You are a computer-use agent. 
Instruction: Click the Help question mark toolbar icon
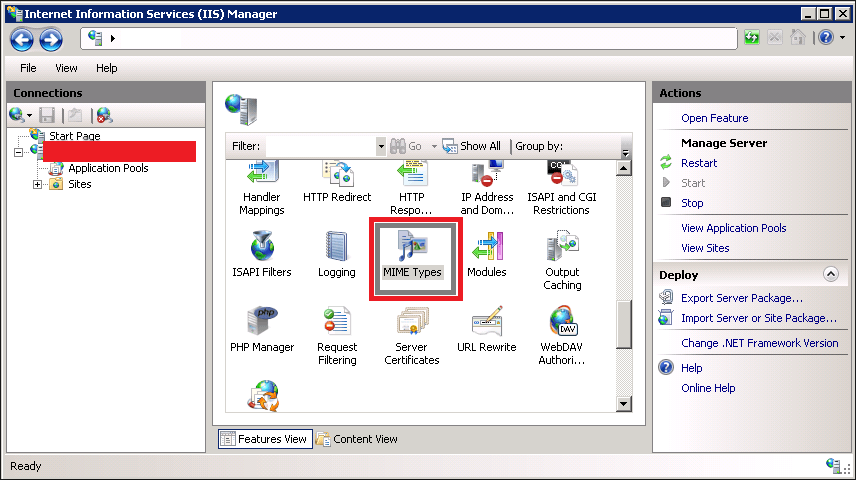click(x=826, y=38)
